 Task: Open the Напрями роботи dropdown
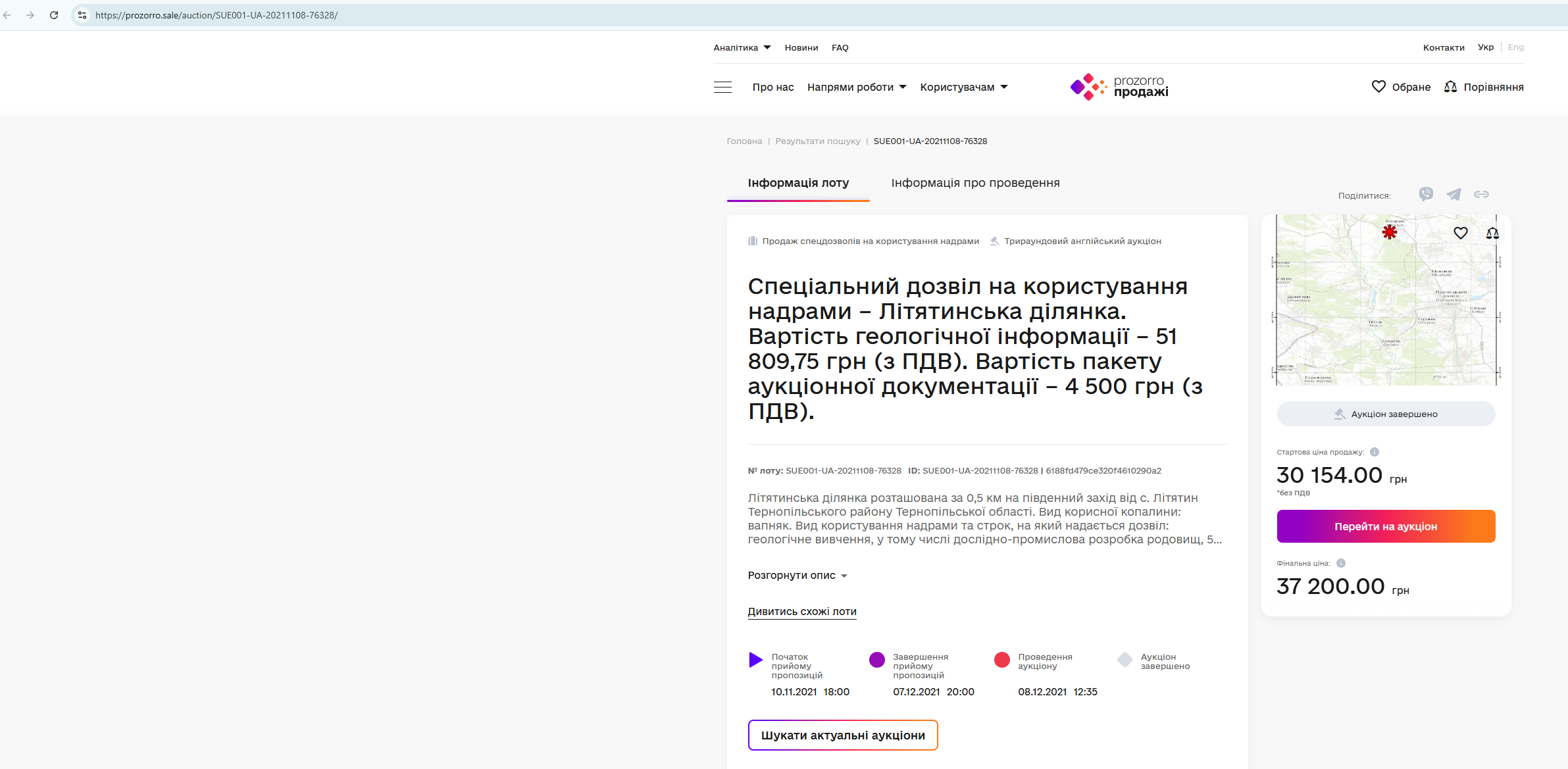[856, 87]
